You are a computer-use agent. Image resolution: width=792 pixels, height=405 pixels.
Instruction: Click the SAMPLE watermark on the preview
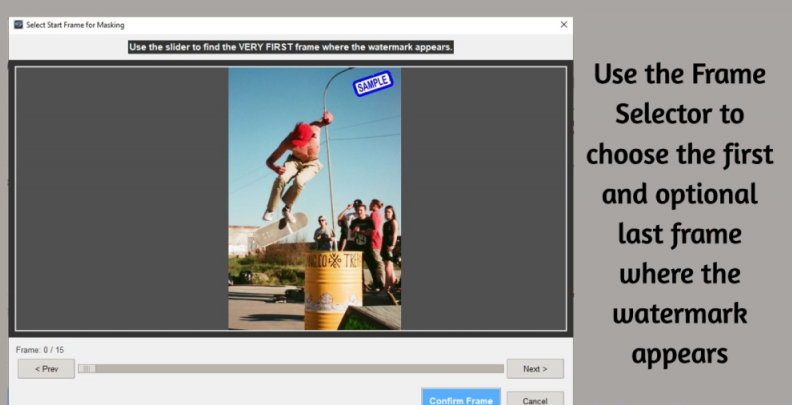(x=372, y=86)
